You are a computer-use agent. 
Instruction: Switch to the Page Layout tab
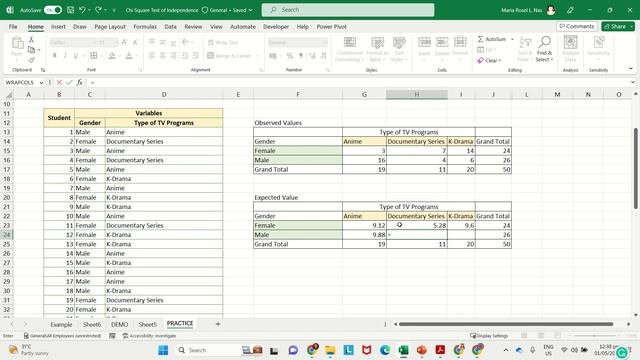click(x=110, y=27)
